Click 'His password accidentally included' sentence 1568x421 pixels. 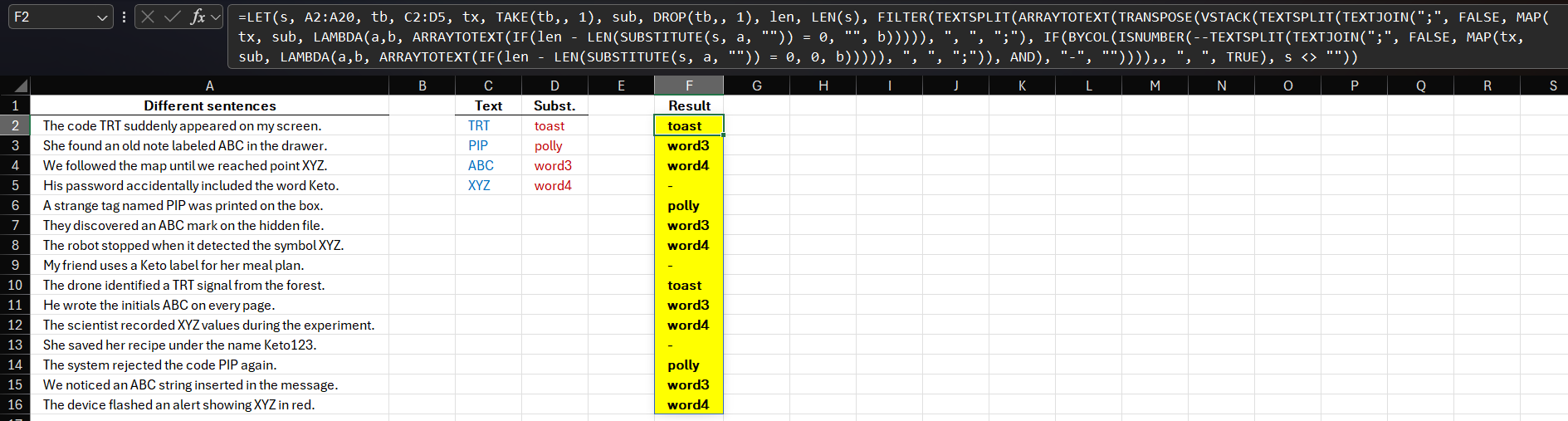click(210, 185)
